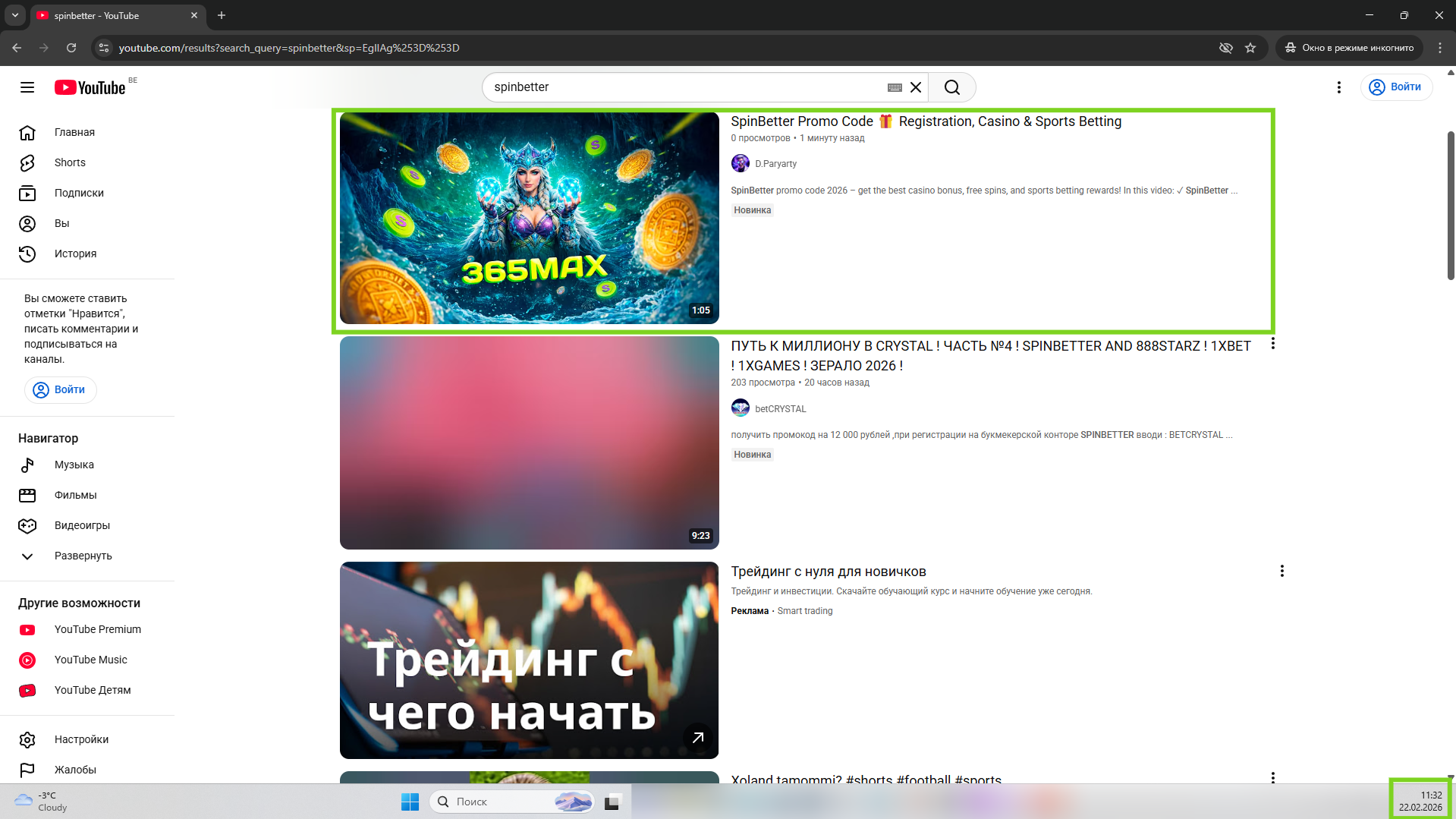Open YouTube settings three-dot menu in header

click(x=1339, y=87)
